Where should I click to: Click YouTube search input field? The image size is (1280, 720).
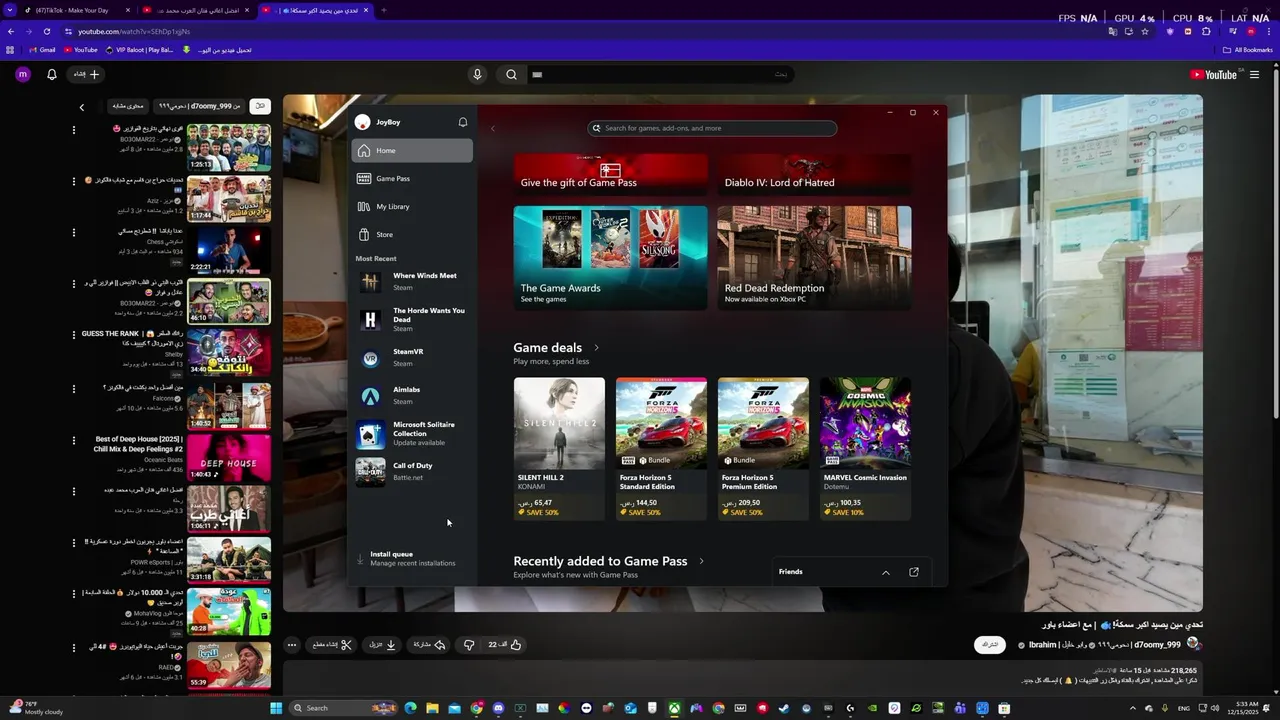coord(660,74)
